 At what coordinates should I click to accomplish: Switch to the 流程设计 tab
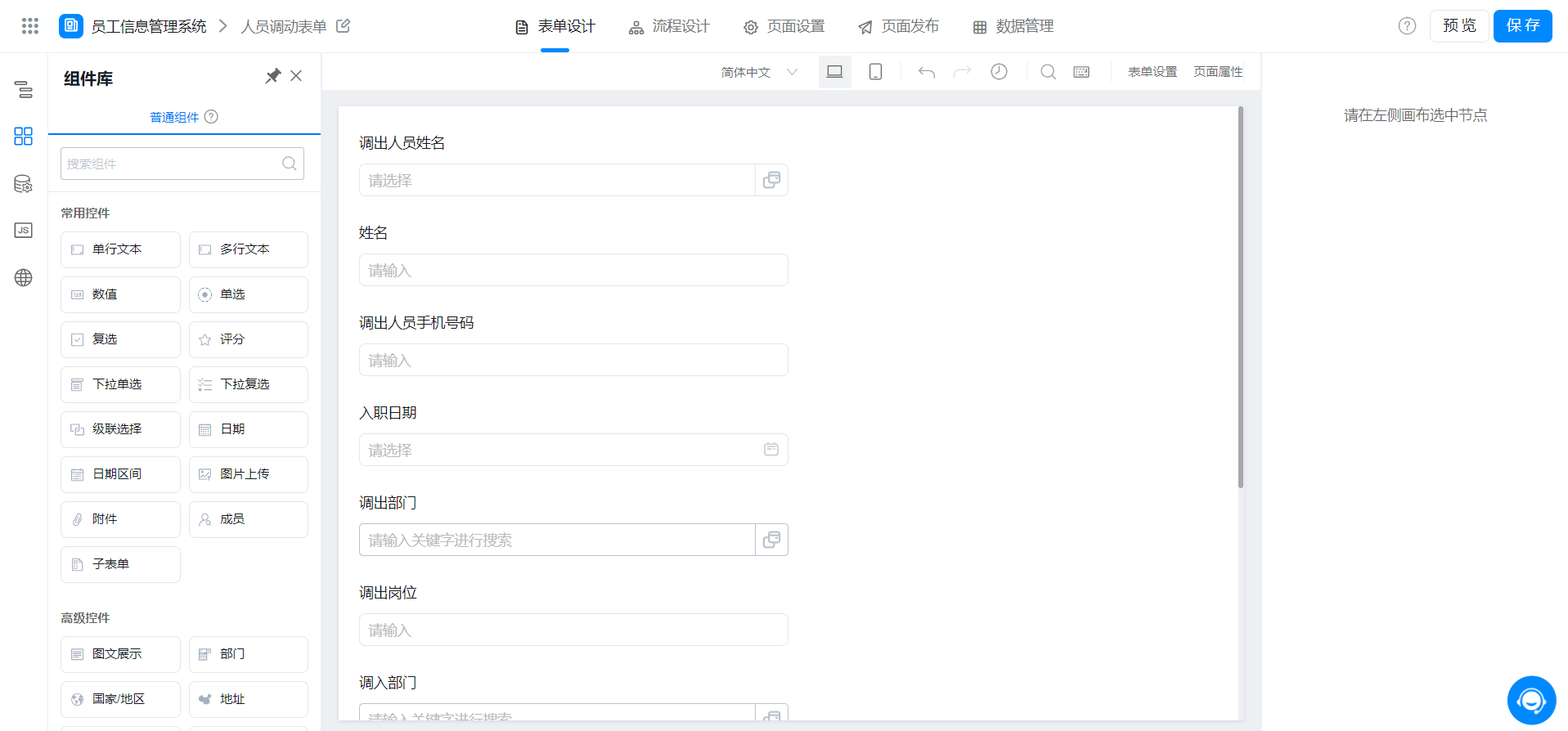pos(669,27)
